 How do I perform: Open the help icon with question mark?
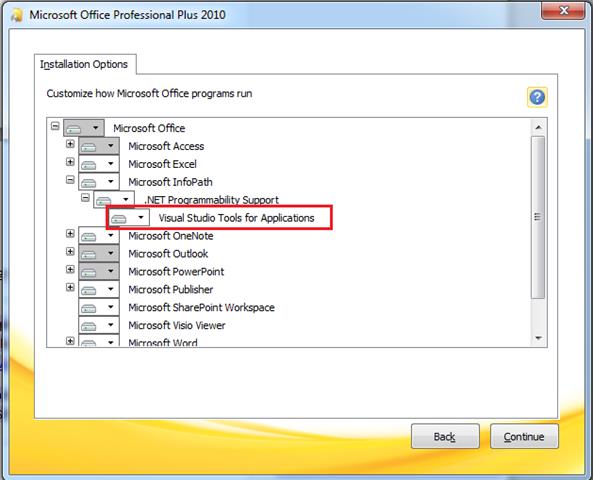pos(537,97)
